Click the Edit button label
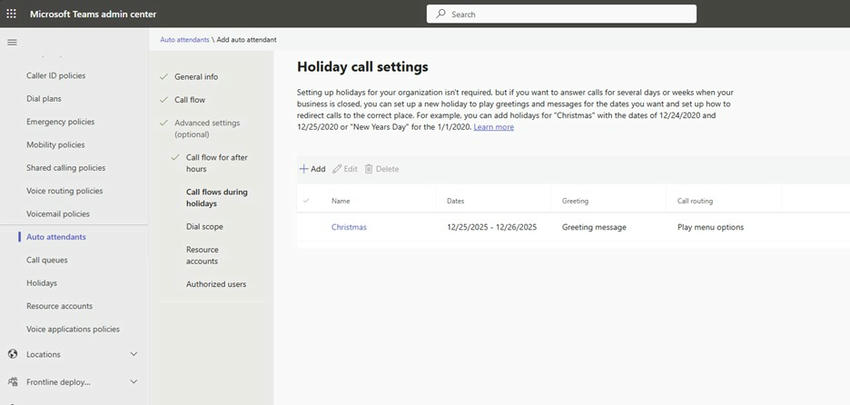The width and height of the screenshot is (850, 405). pyautogui.click(x=351, y=169)
